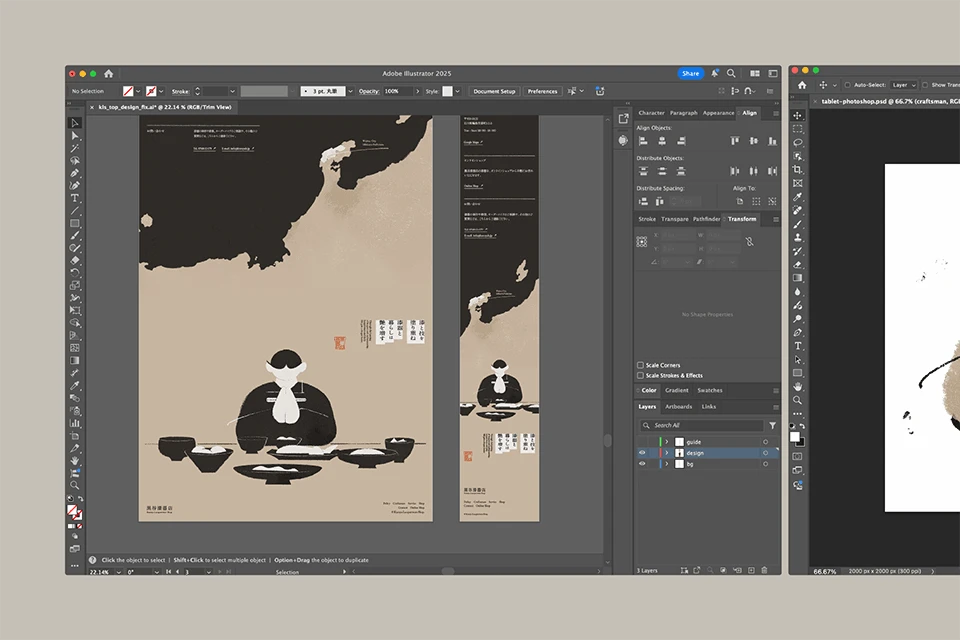Open the brush definition 3 pt dropdown
This screenshot has width=960, height=640.
coord(350,91)
